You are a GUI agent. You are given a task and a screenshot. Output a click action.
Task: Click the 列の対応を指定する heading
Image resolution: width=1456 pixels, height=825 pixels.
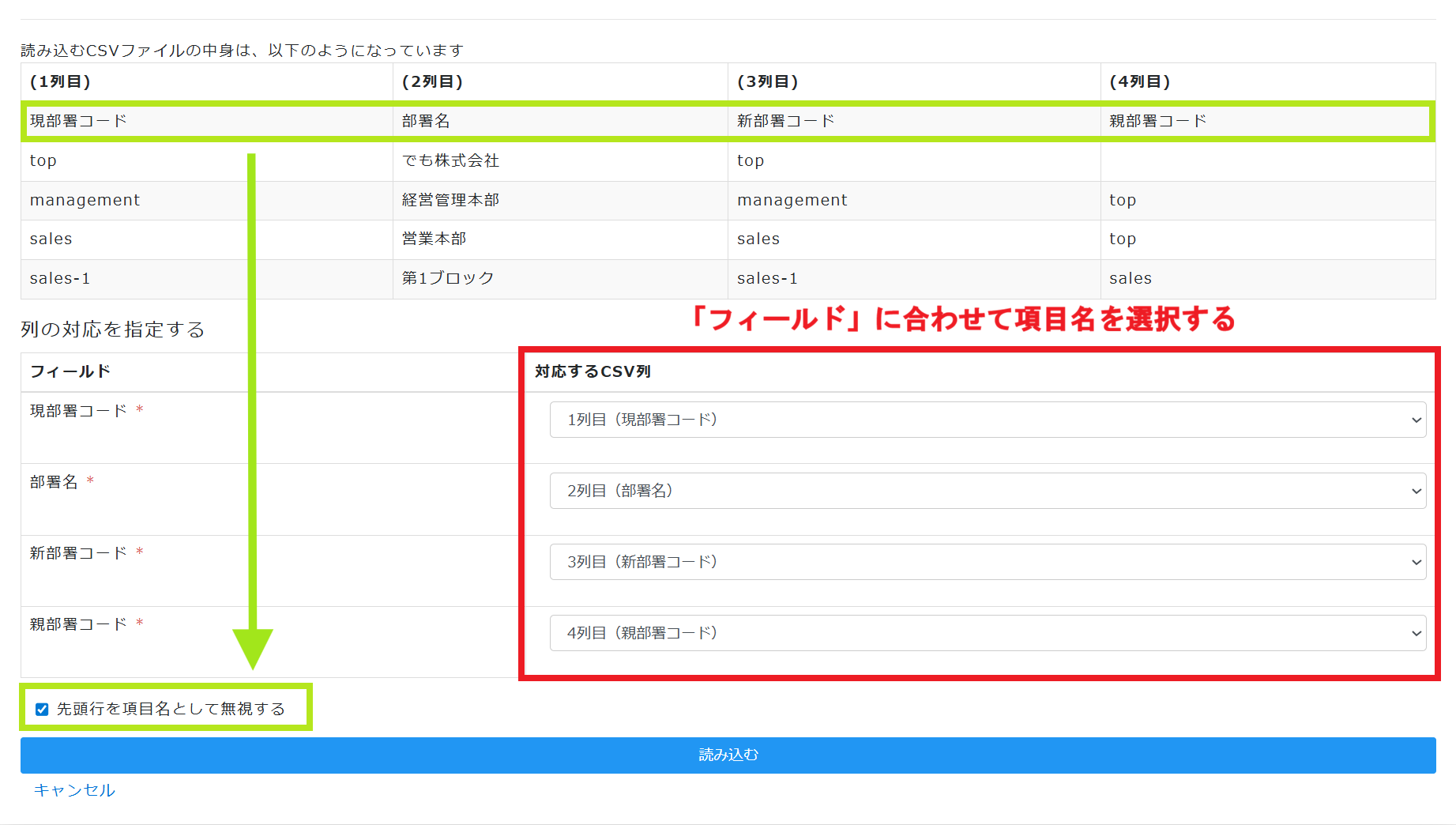pos(113,330)
